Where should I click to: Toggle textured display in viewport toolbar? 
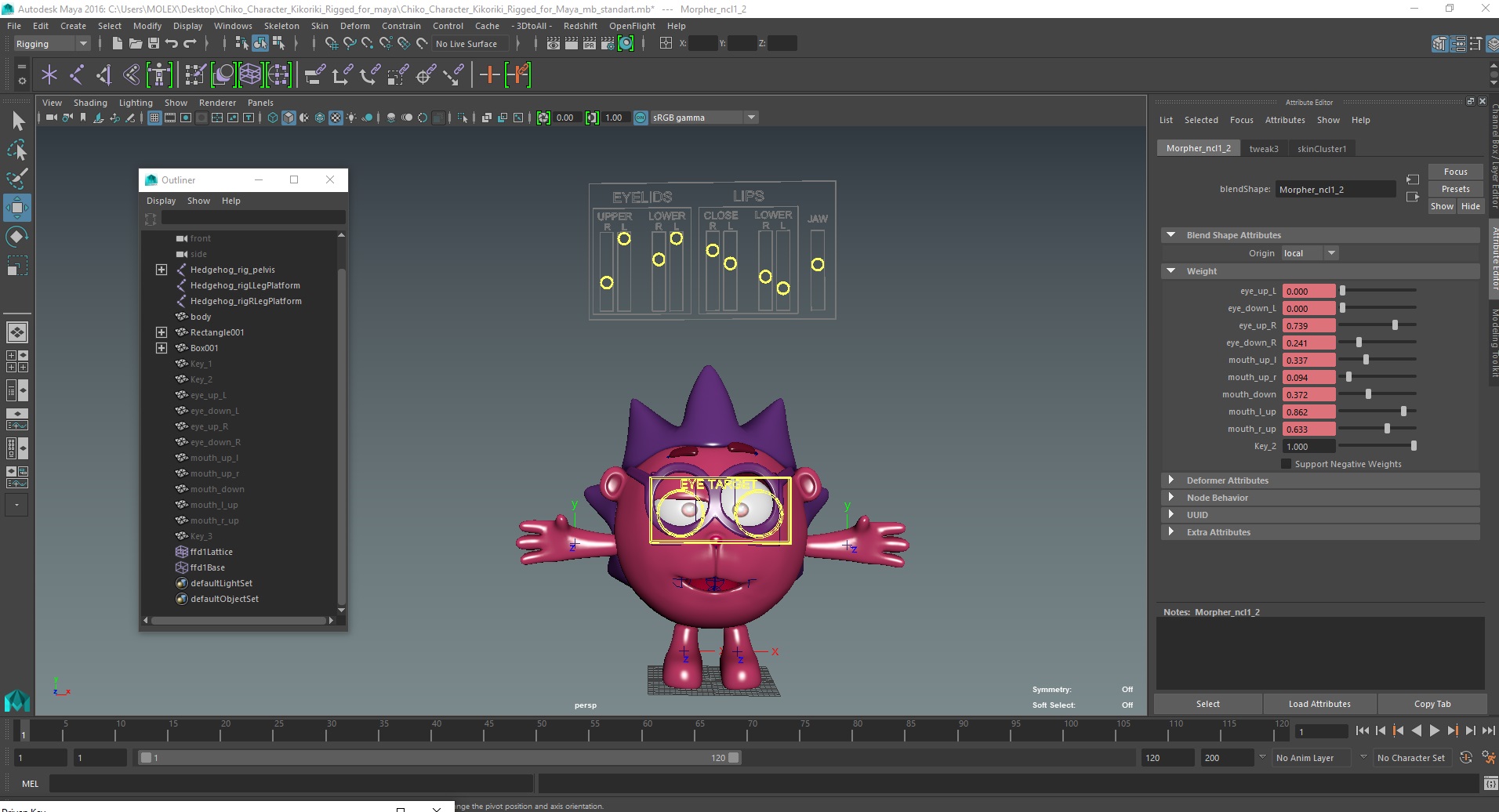point(336,118)
